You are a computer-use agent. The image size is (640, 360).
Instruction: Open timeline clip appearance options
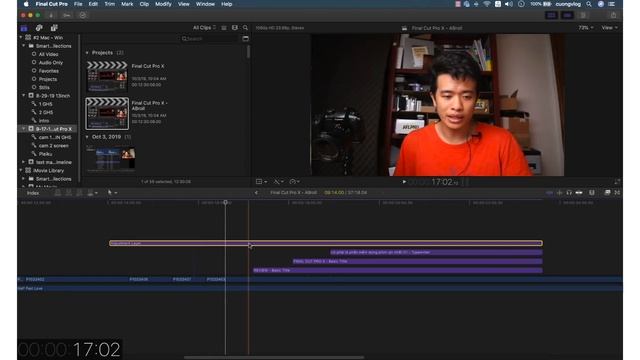[x=579, y=192]
